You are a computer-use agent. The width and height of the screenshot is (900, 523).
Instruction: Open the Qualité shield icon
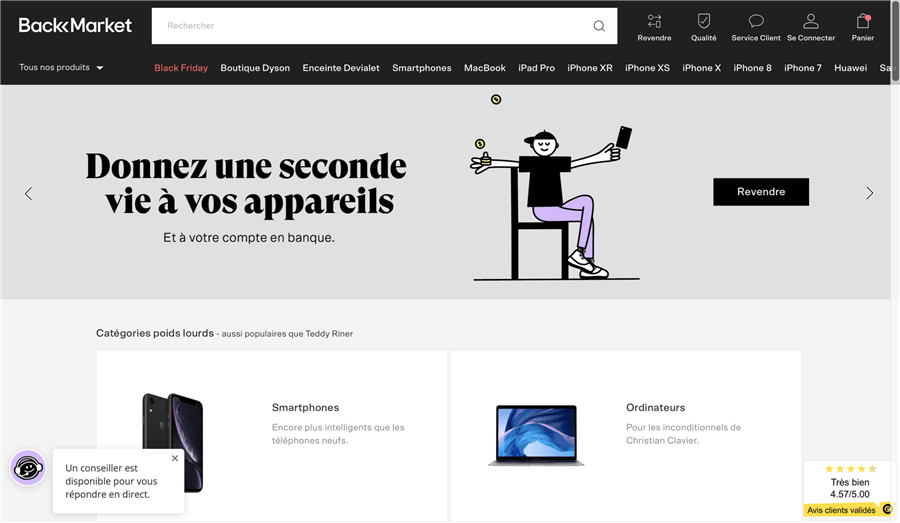click(704, 21)
